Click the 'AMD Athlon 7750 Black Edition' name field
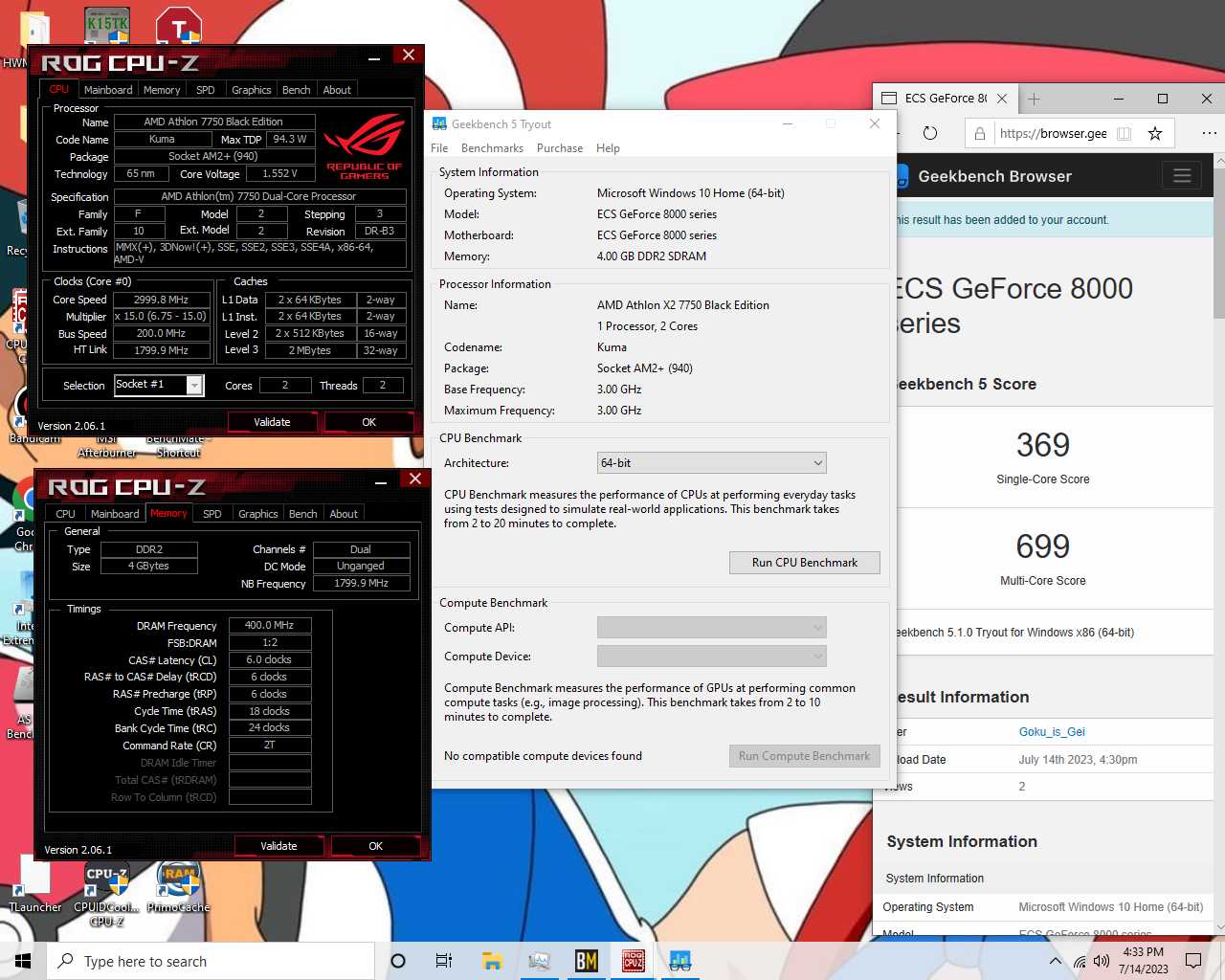 213,122
